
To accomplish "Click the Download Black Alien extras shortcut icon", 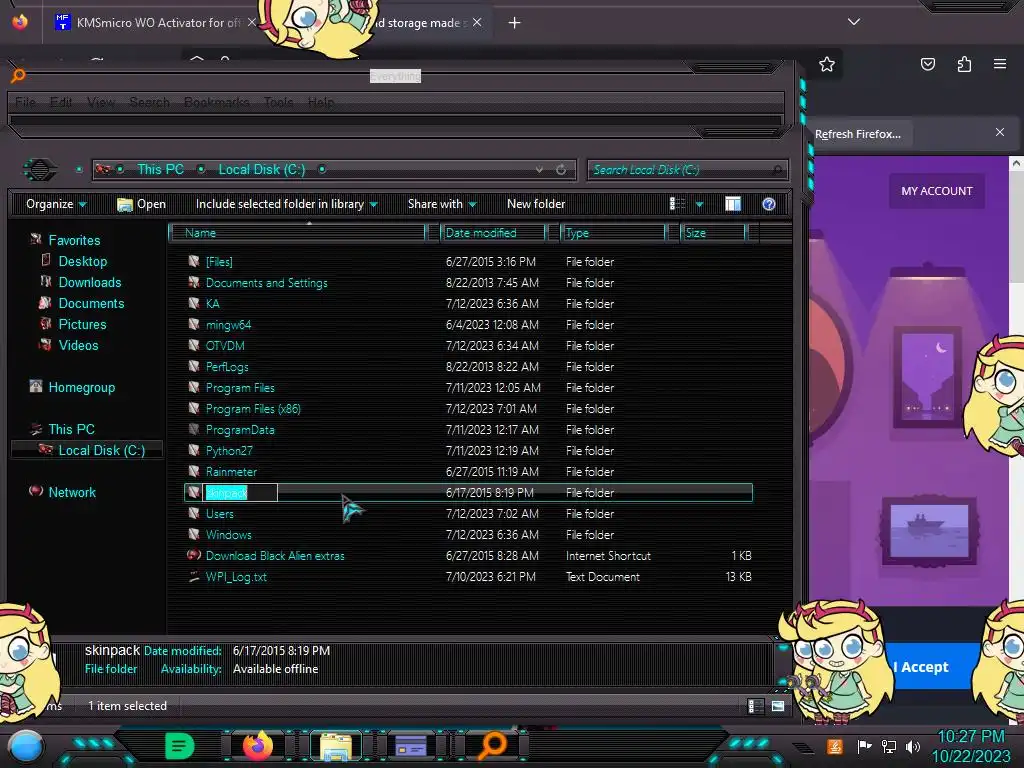I will click(x=194, y=555).
